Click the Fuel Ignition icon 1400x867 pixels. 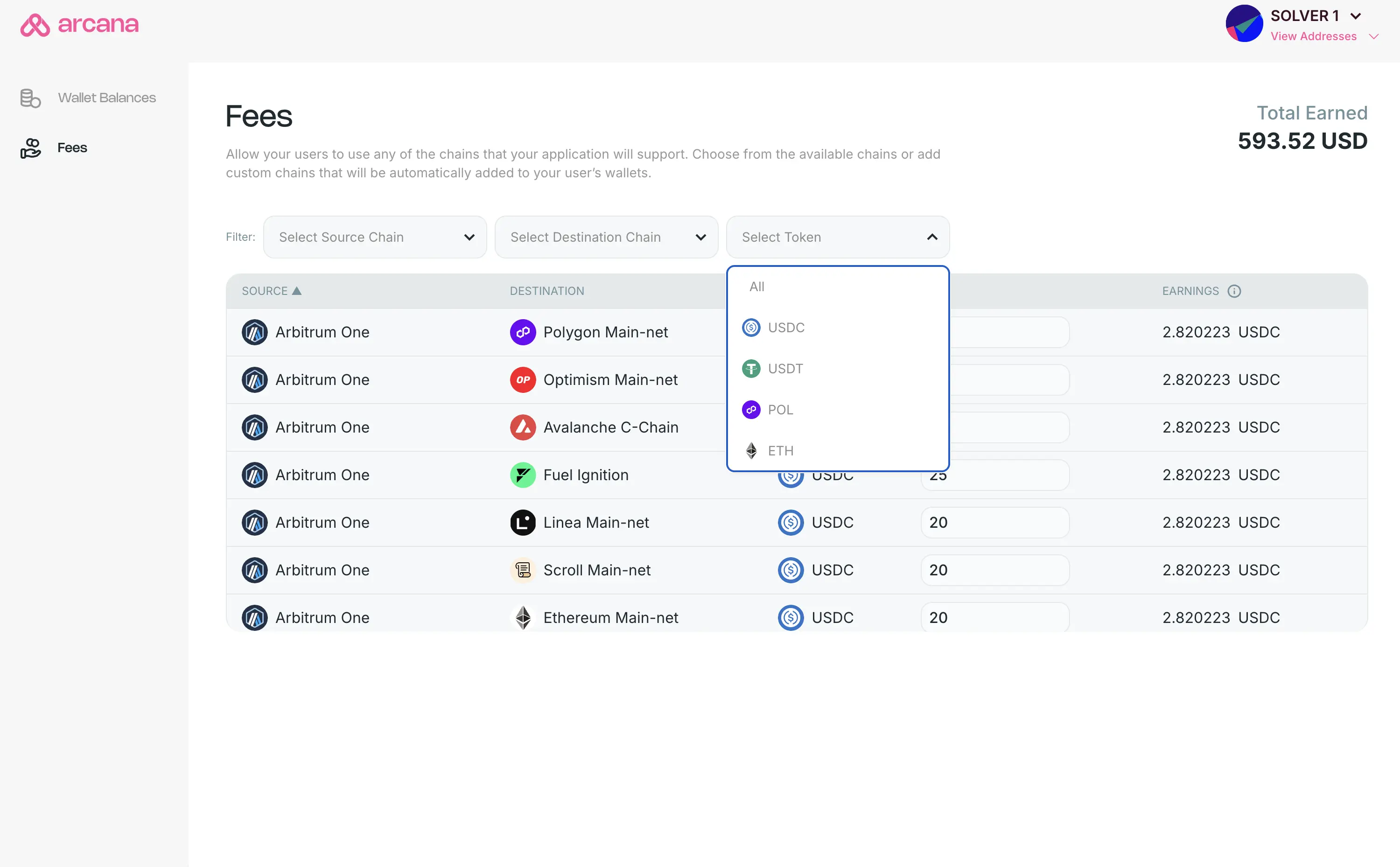point(523,475)
